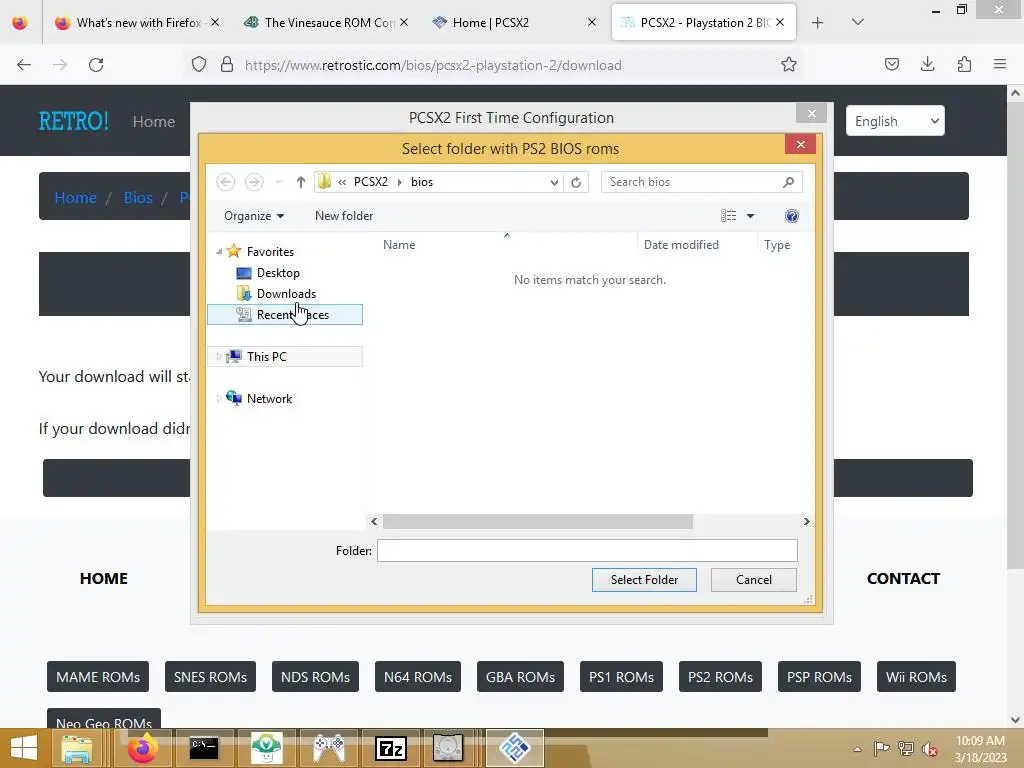1024x768 pixels.
Task: Click Cancel in folder dialog
Action: pos(754,580)
